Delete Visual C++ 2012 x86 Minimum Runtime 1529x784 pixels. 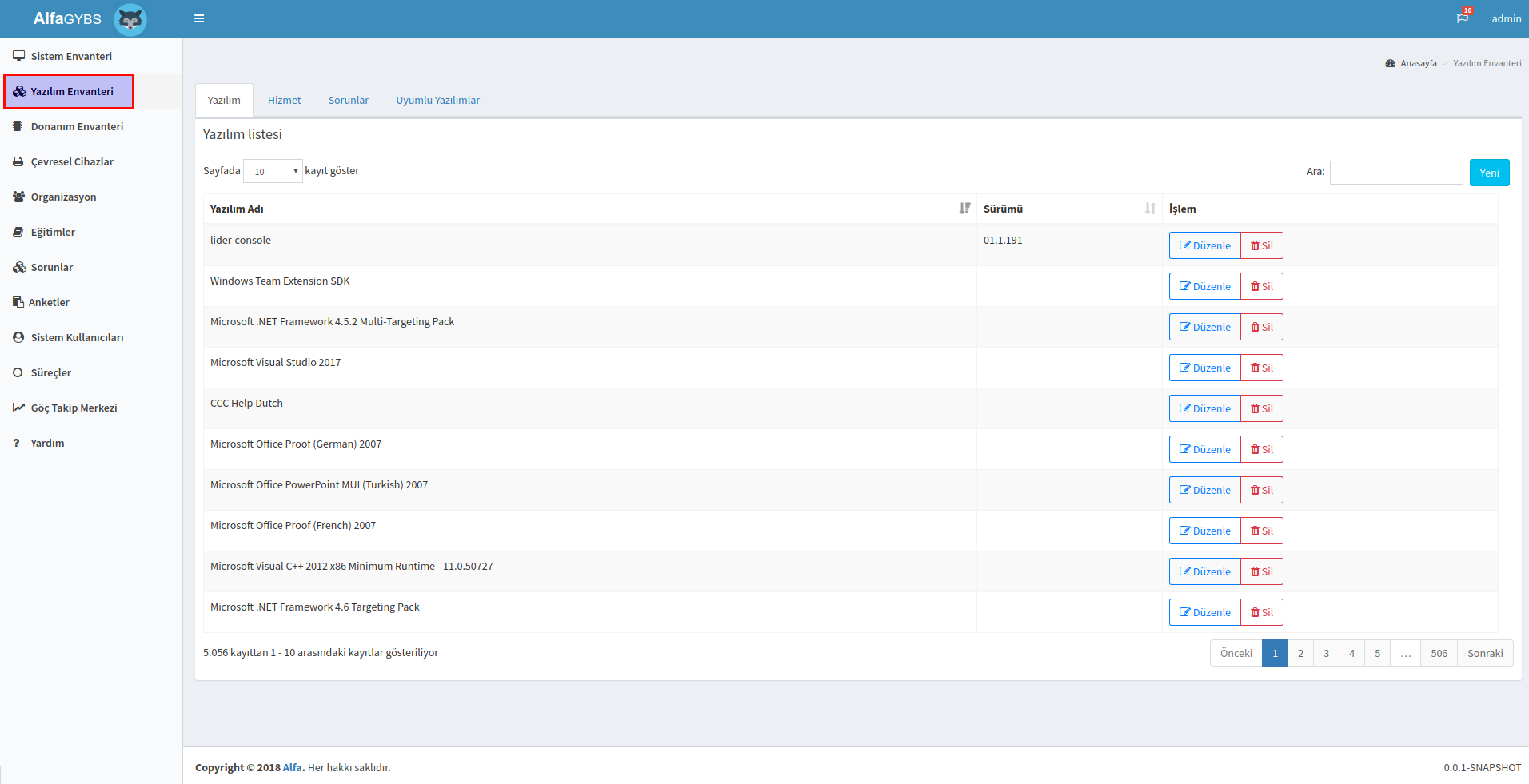click(x=1262, y=571)
